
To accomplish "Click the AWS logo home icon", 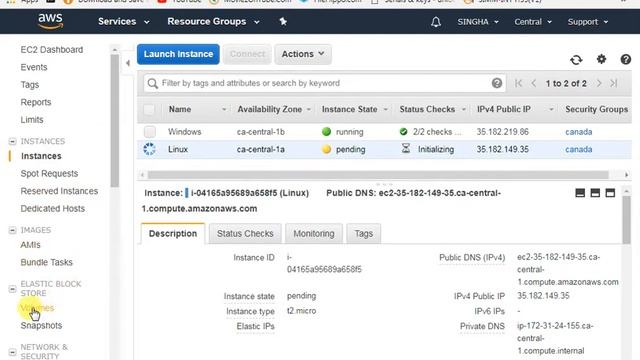I will click(x=51, y=21).
